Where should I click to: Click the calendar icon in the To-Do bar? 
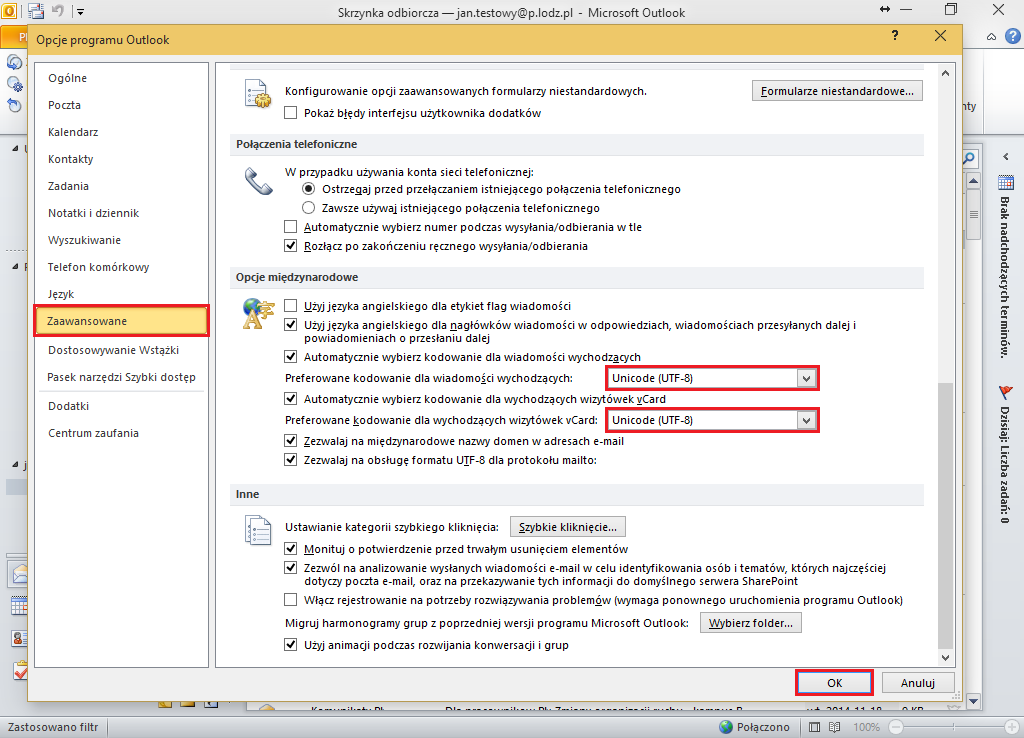click(x=1006, y=183)
